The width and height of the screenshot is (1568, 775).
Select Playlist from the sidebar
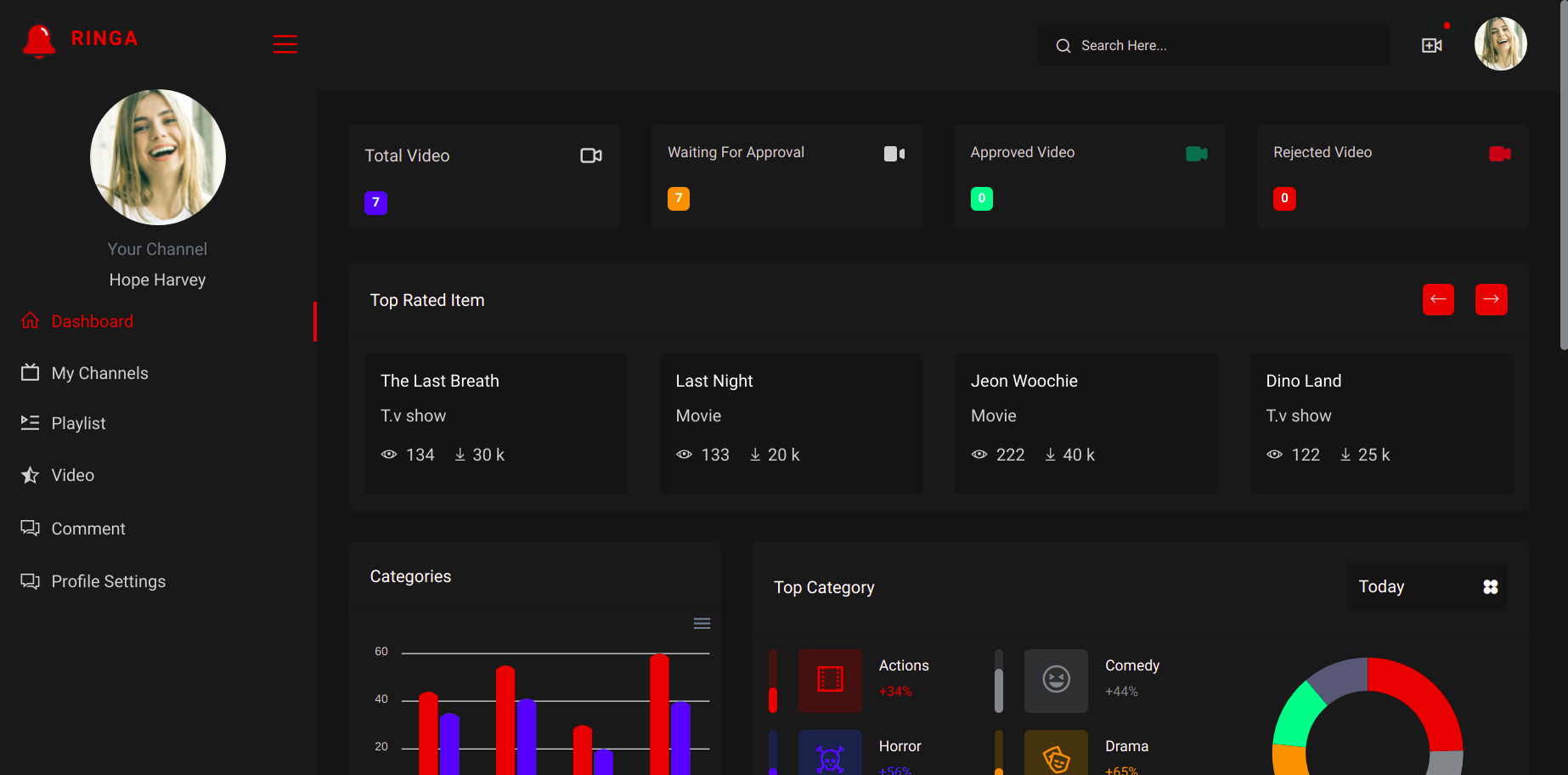pyautogui.click(x=64, y=423)
